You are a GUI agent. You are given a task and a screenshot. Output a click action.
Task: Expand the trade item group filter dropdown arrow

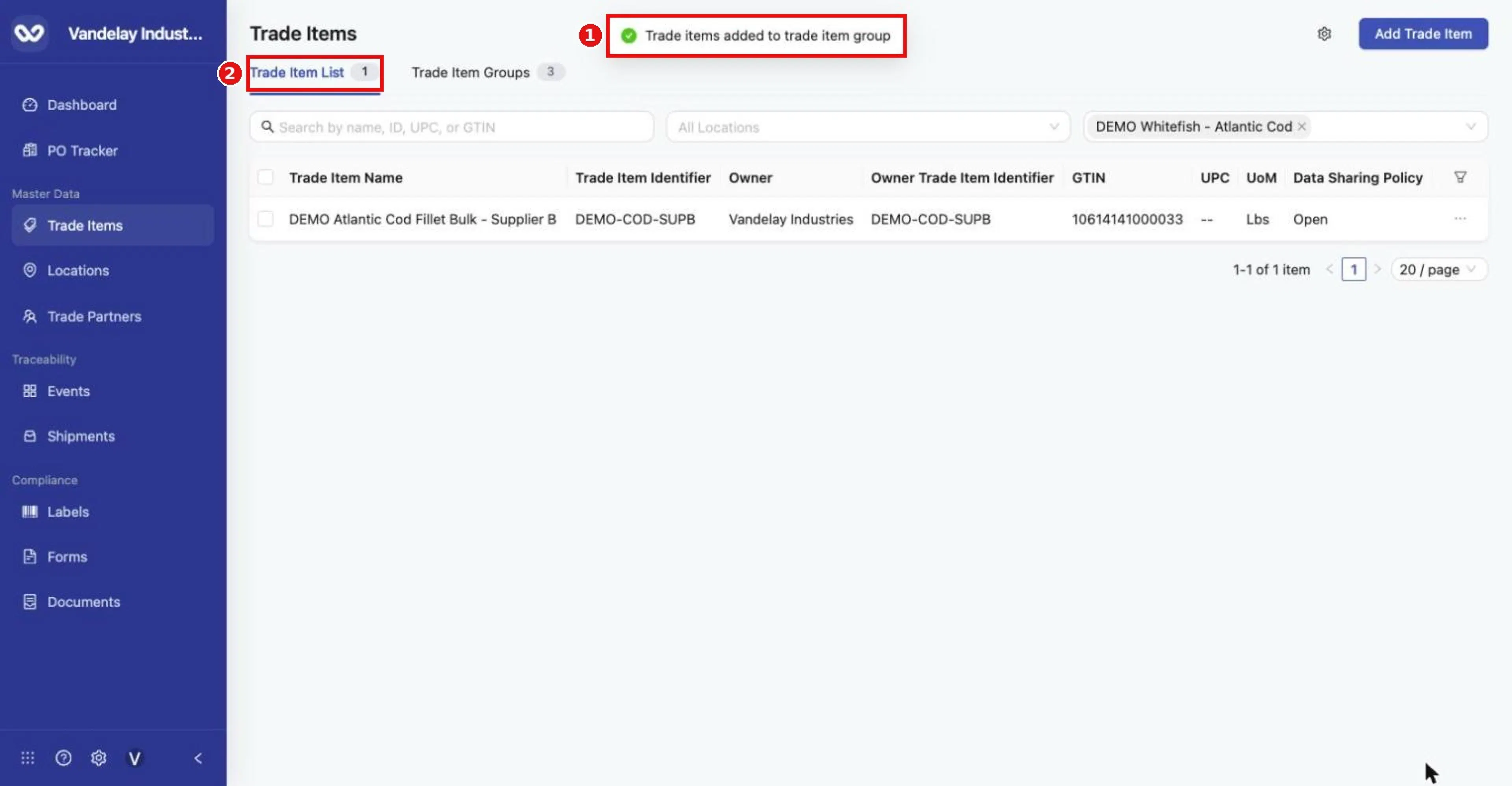pos(1470,127)
